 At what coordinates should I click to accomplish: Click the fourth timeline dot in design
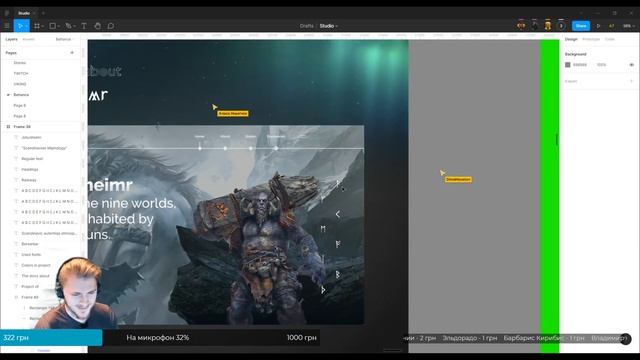(276, 149)
